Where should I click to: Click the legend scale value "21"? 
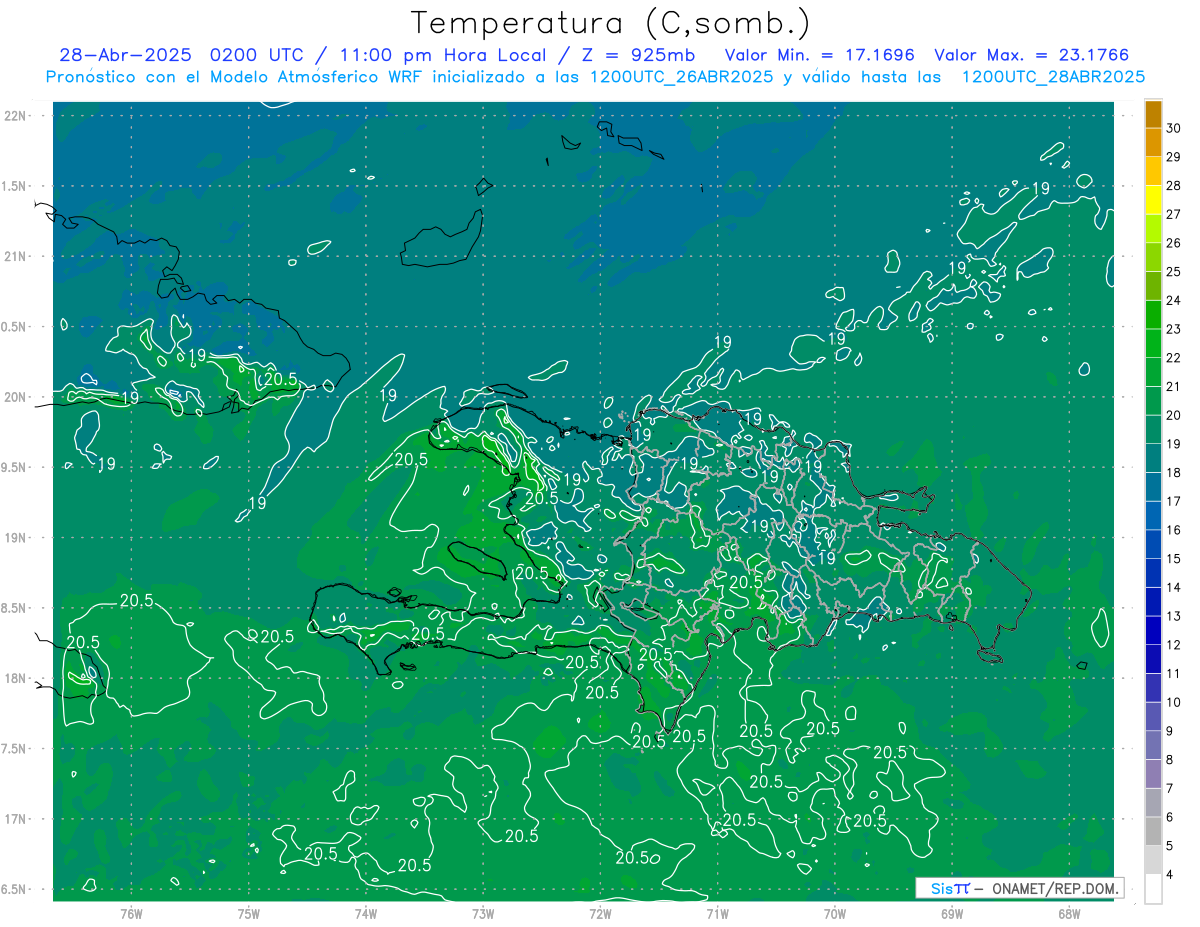(x=1174, y=387)
